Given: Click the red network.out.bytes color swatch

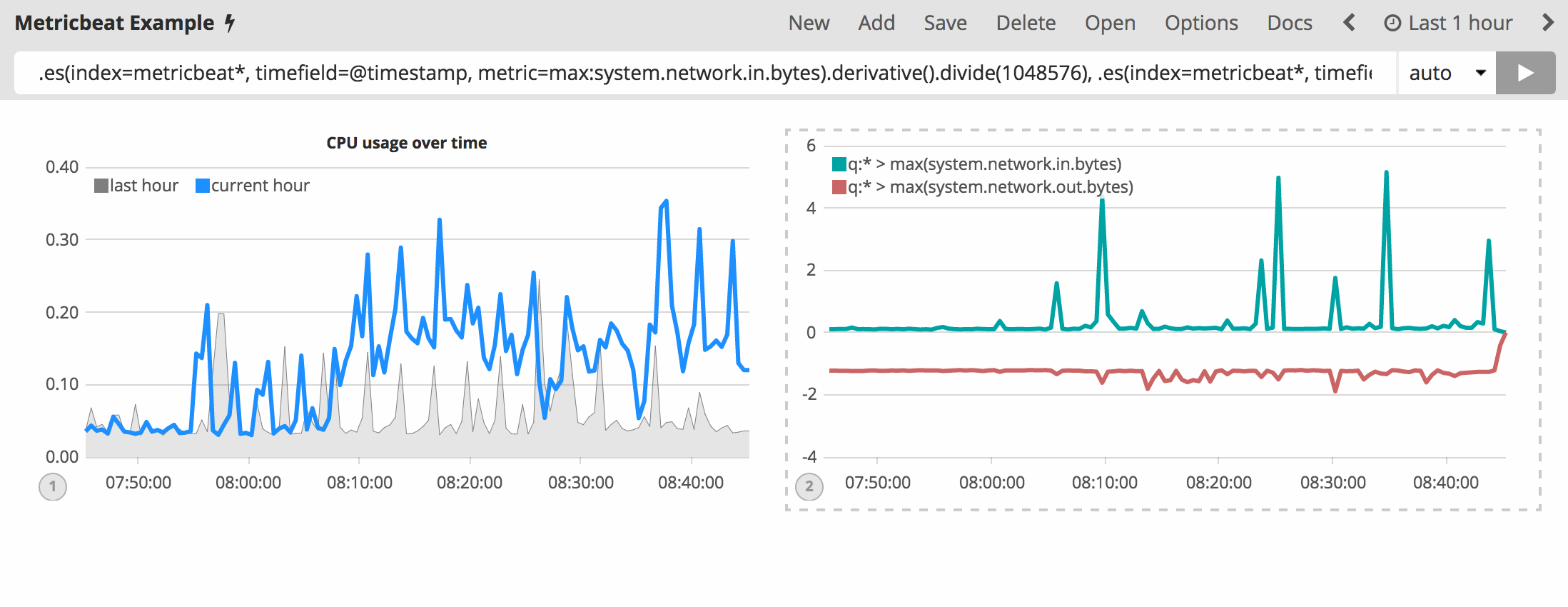Looking at the screenshot, I should (x=839, y=187).
